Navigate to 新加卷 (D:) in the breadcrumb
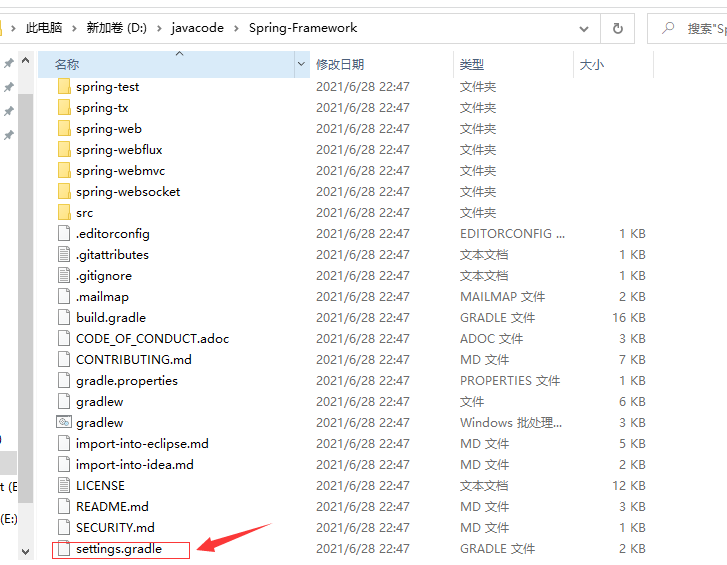The height and width of the screenshot is (565, 727). [116, 28]
